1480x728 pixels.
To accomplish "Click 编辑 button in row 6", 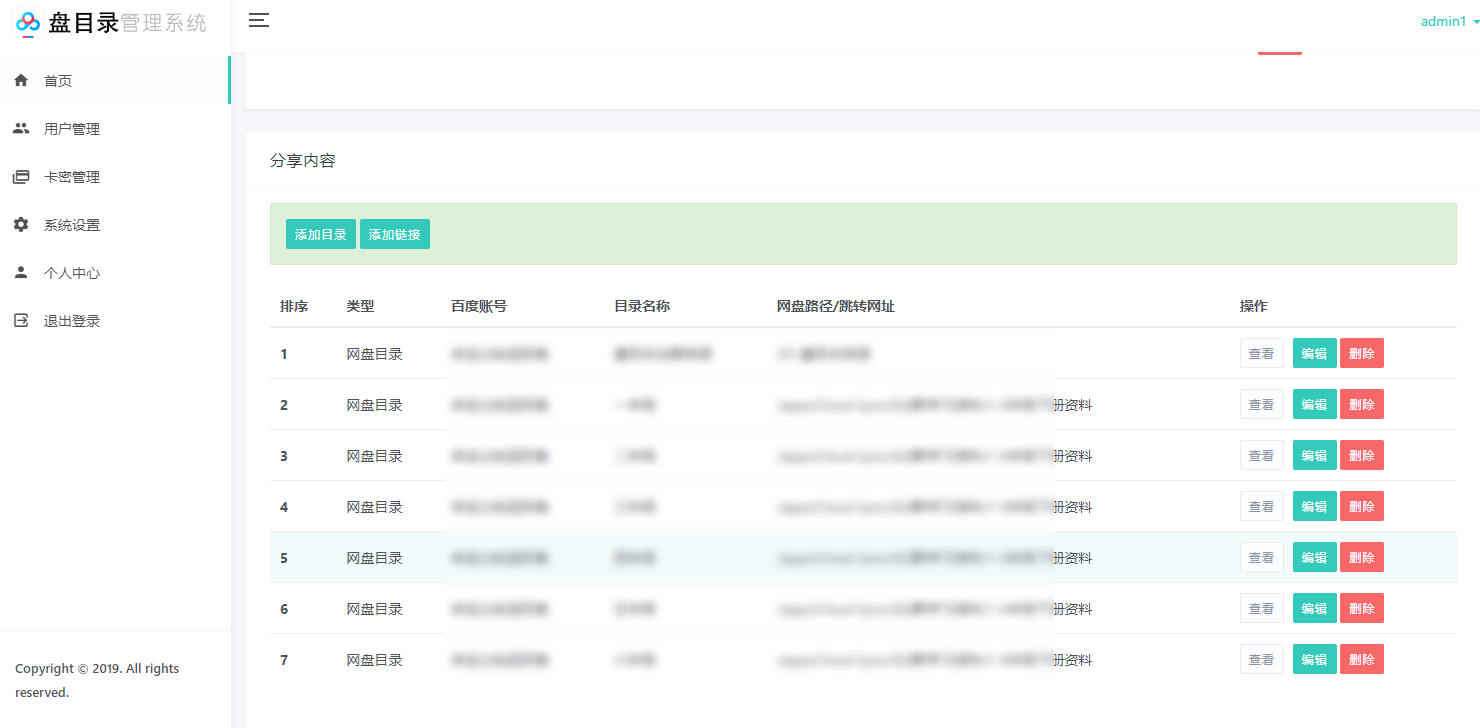I will pos(1314,608).
